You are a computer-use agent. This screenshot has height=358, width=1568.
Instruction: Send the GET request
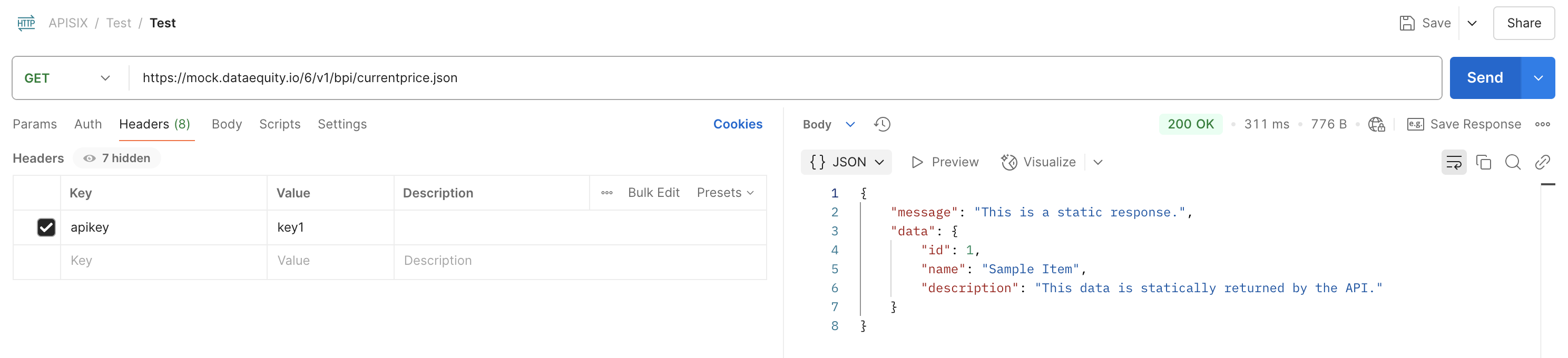pyautogui.click(x=1485, y=78)
